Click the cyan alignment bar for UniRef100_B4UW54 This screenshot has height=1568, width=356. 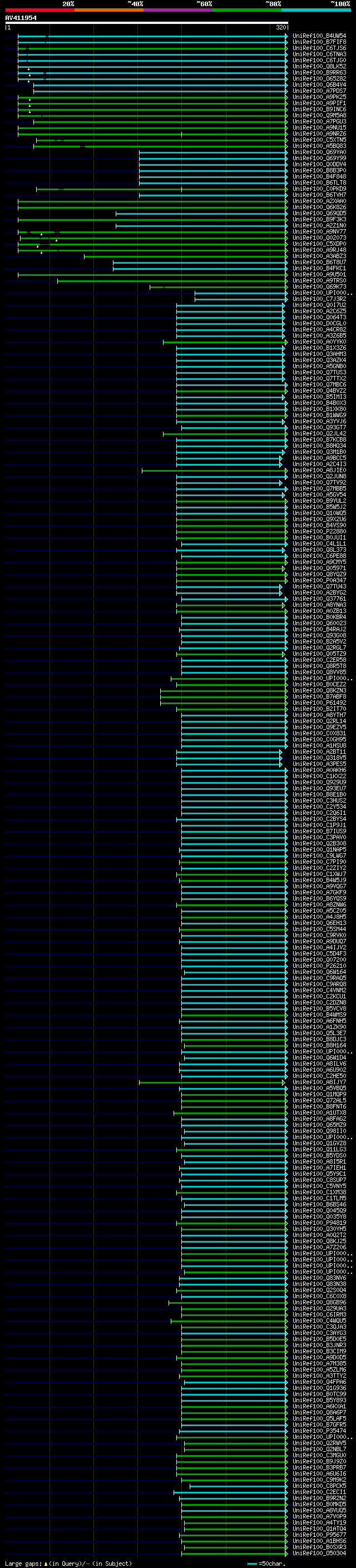click(x=153, y=36)
